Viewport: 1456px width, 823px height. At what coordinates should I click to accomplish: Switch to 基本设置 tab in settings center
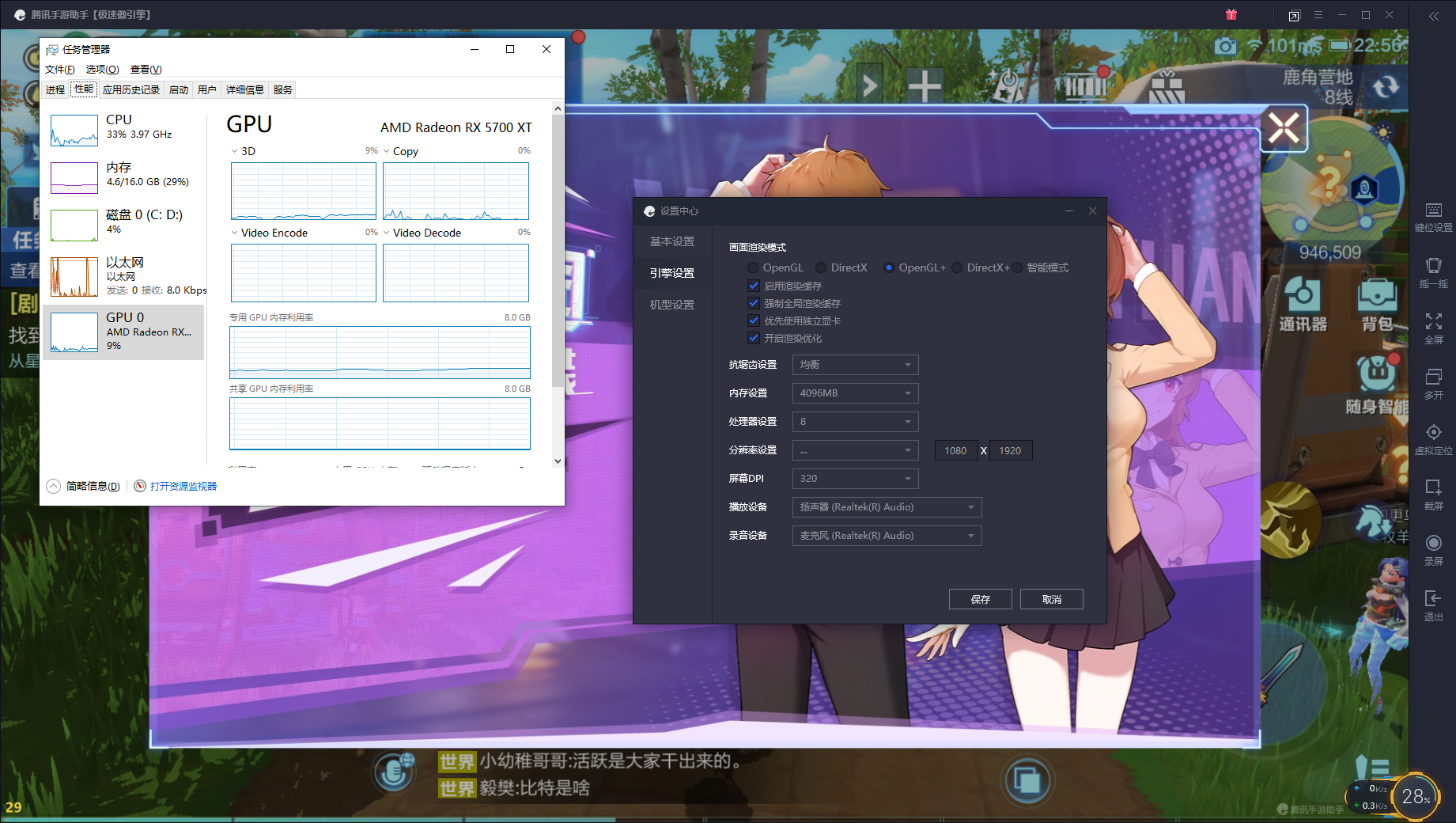[672, 241]
